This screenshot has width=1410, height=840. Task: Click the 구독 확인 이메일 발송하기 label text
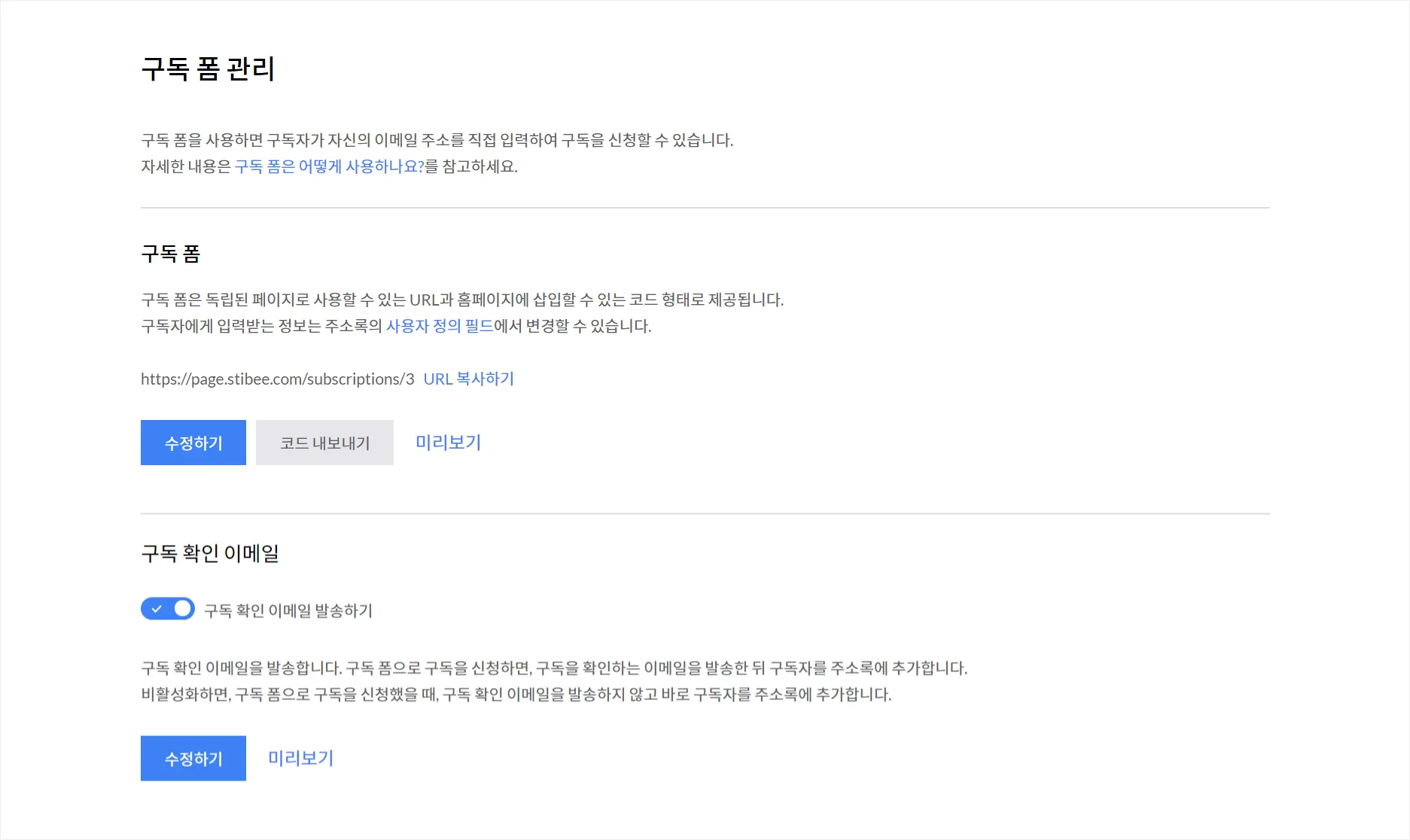pos(288,610)
